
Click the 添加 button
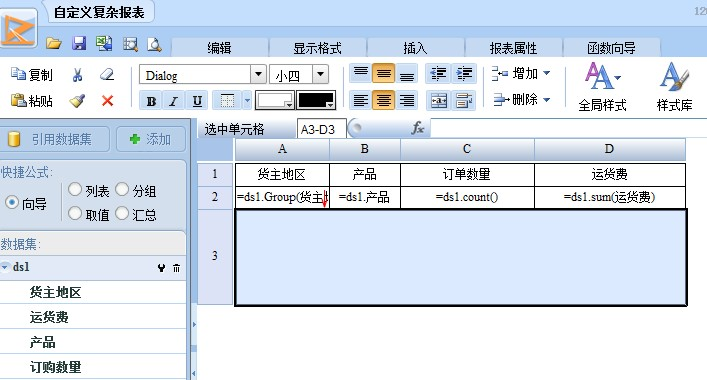(151, 139)
